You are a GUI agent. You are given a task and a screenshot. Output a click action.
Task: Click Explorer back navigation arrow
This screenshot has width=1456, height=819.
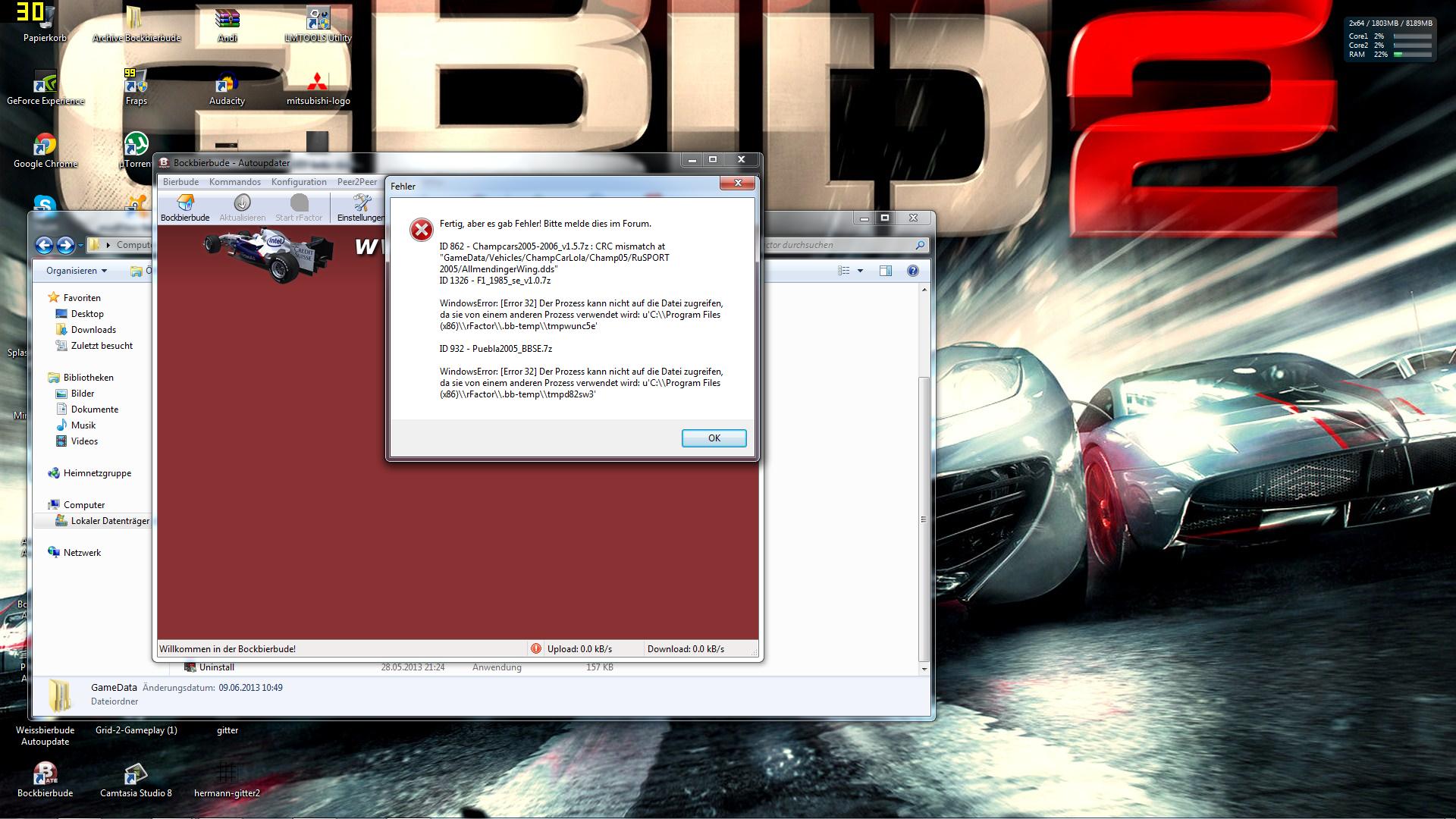click(44, 245)
